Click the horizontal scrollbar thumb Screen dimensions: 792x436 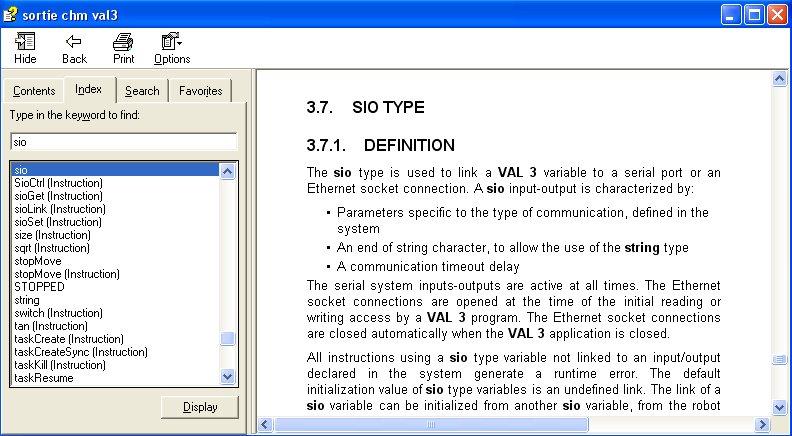tap(431, 424)
